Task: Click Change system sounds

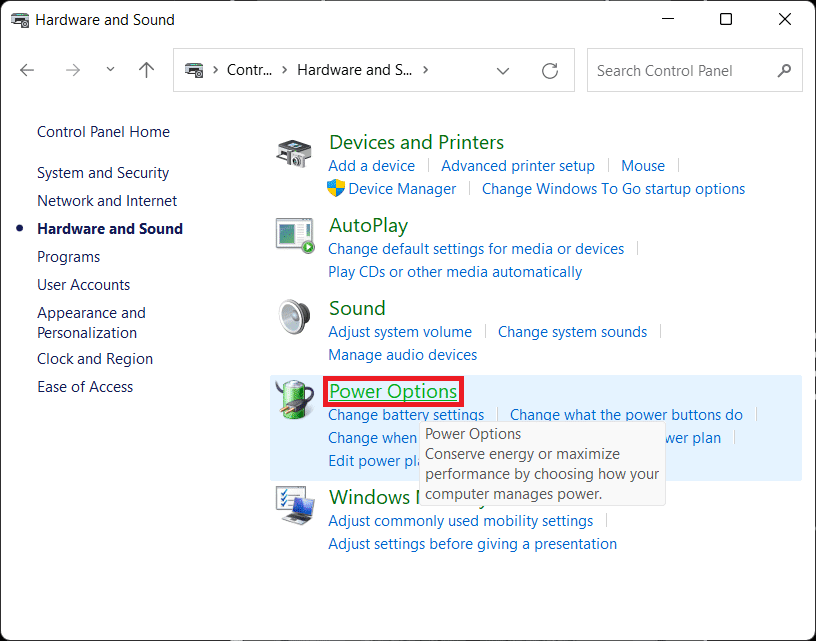Action: (572, 332)
